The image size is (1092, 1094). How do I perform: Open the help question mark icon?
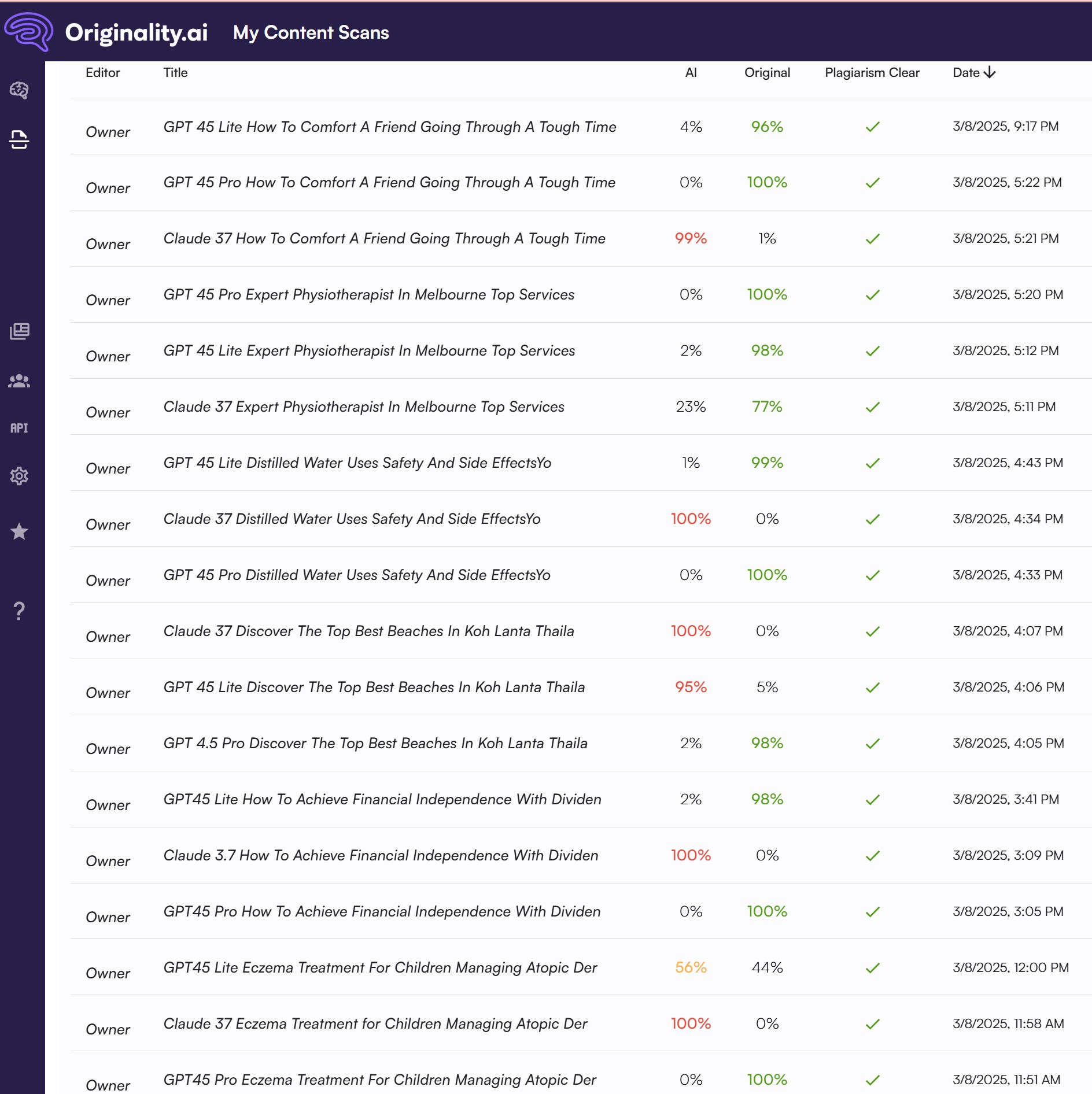(x=19, y=611)
